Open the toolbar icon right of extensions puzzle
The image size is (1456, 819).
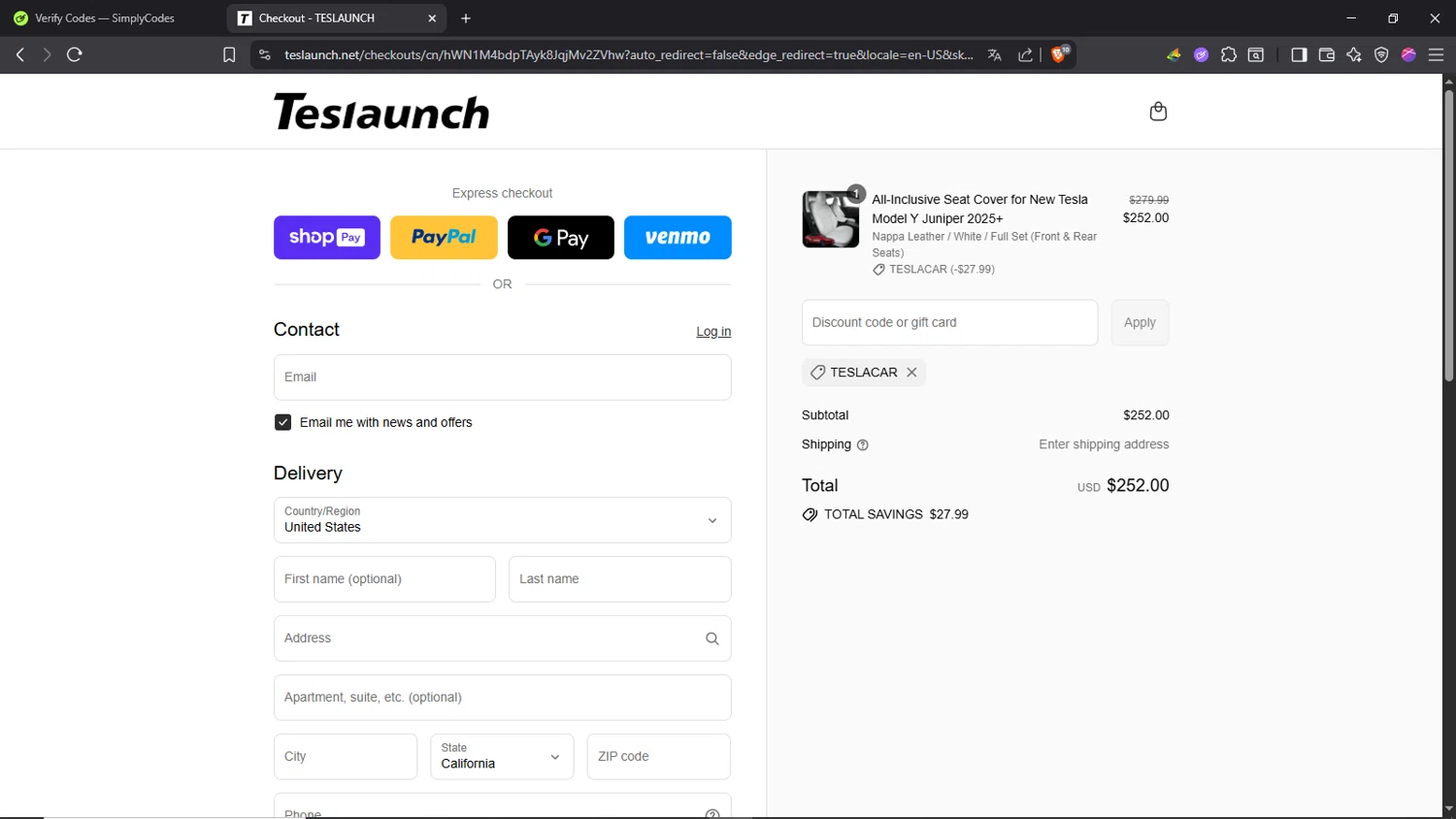pos(1256,55)
